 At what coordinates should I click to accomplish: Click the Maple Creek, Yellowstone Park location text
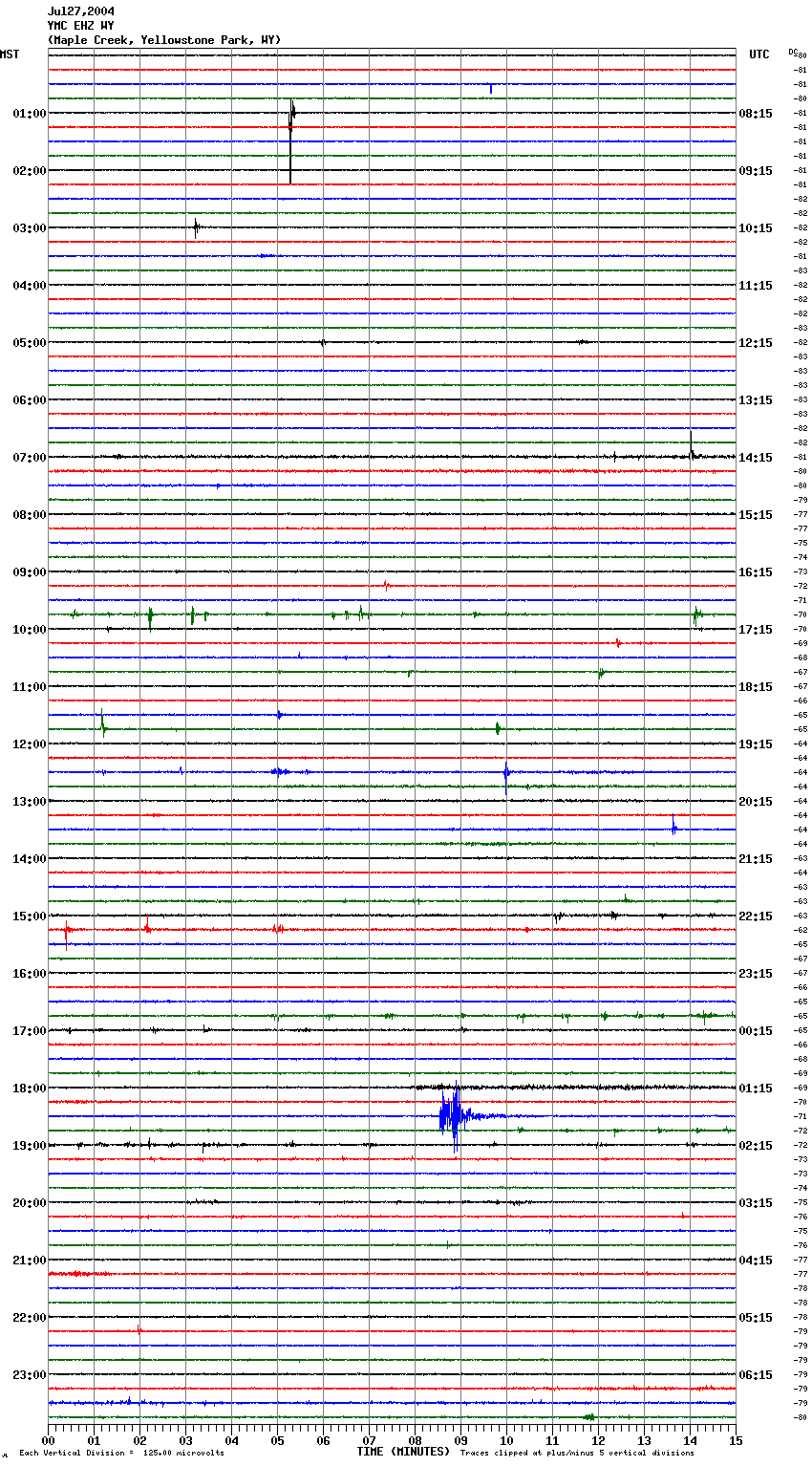tap(164, 40)
